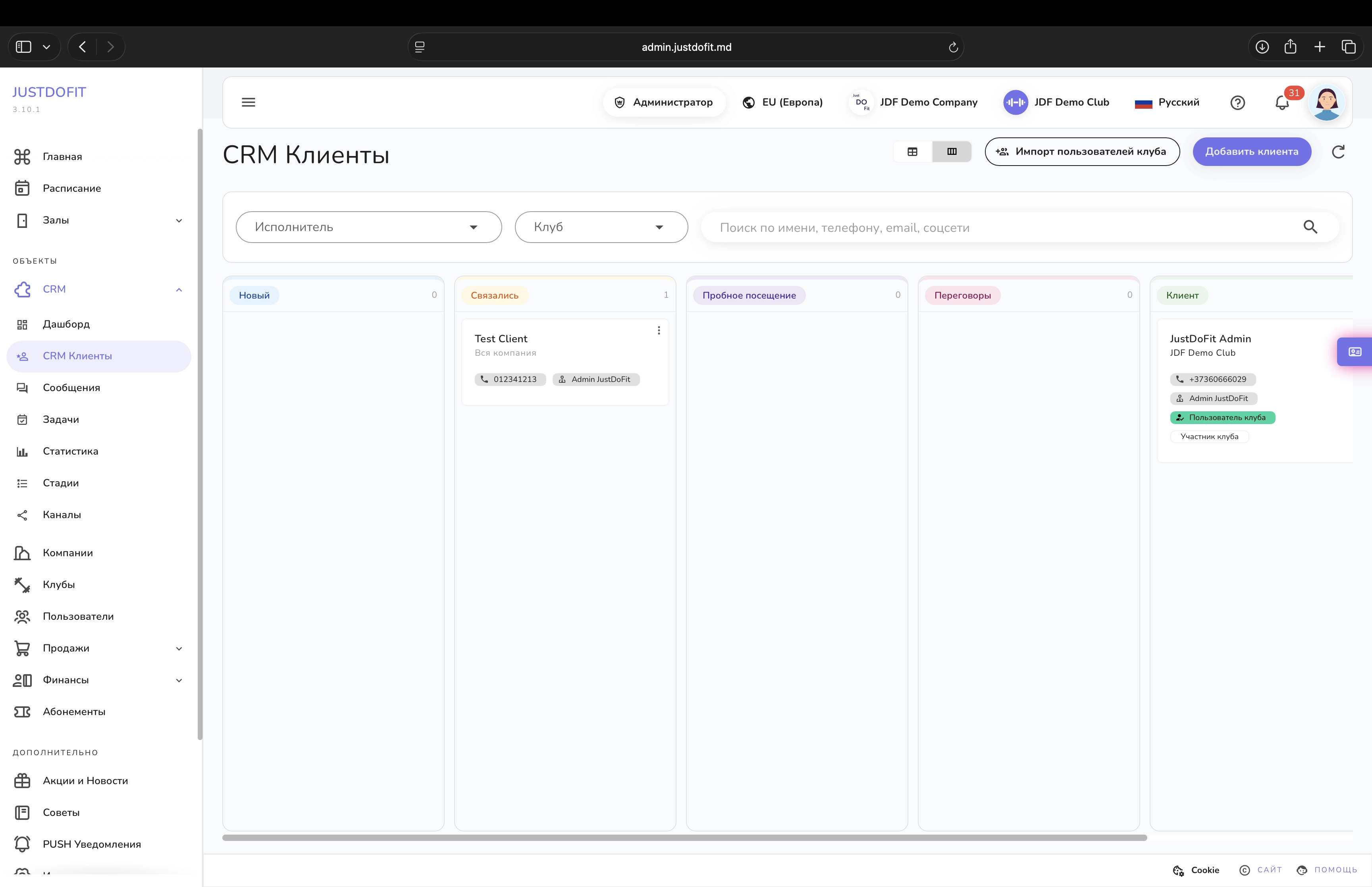Image resolution: width=1372 pixels, height=887 pixels.
Task: Expand the Залы sidebar section
Action: tap(179, 221)
